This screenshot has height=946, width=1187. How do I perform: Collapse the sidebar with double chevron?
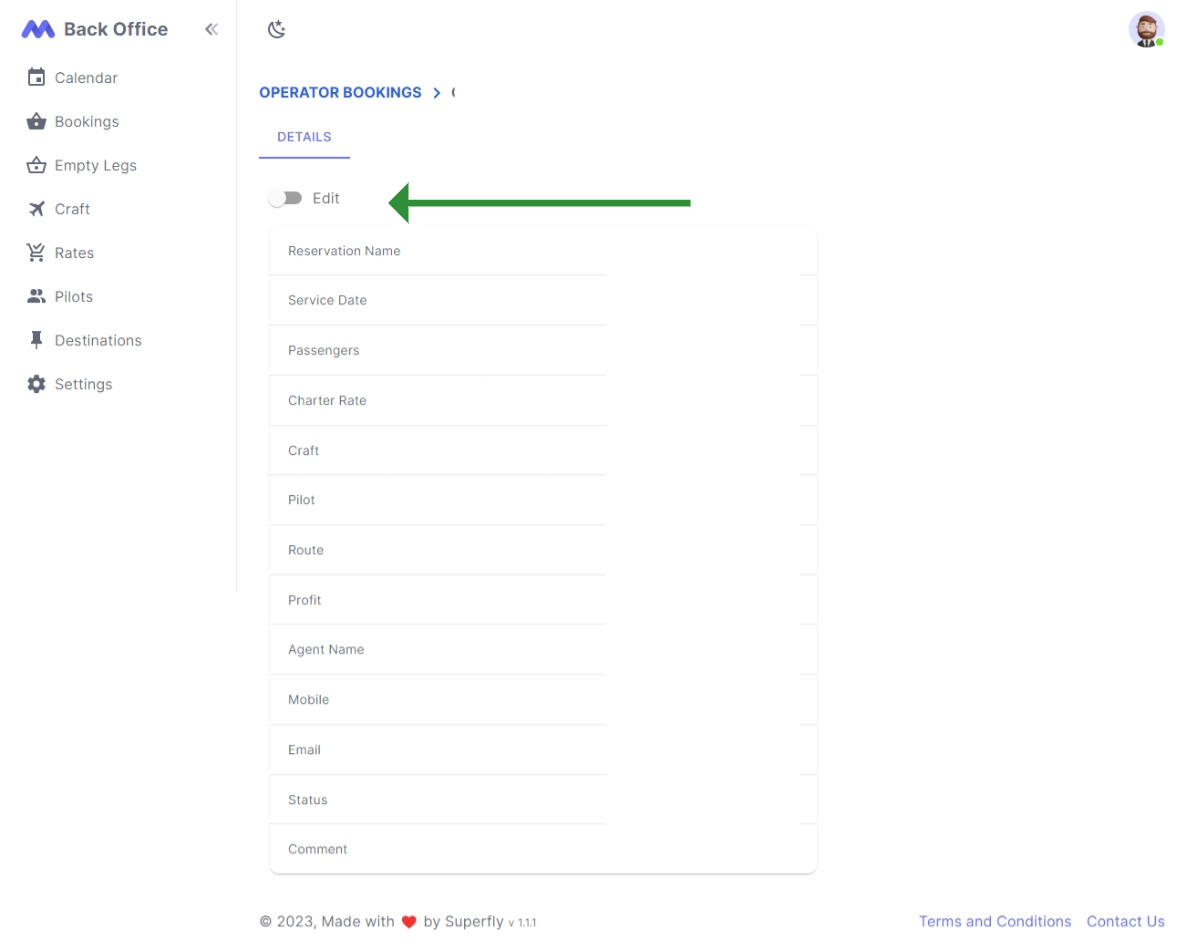(x=211, y=30)
